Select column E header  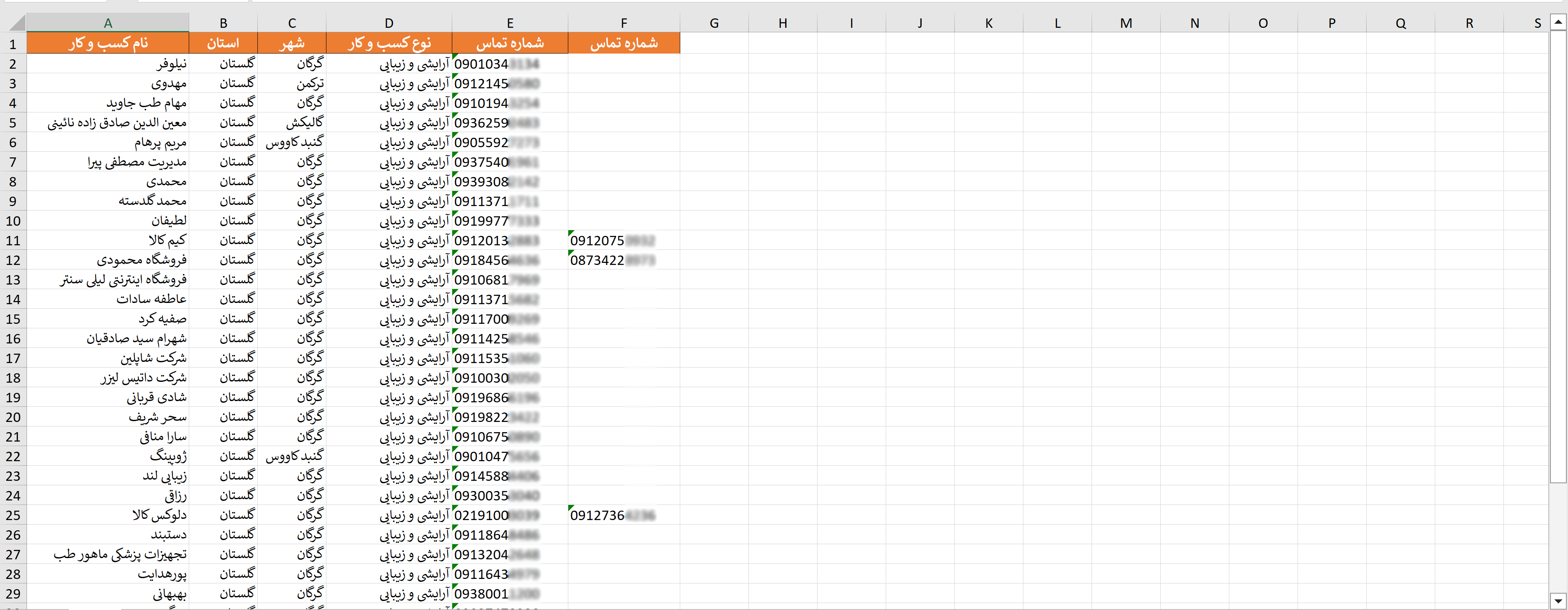(510, 23)
